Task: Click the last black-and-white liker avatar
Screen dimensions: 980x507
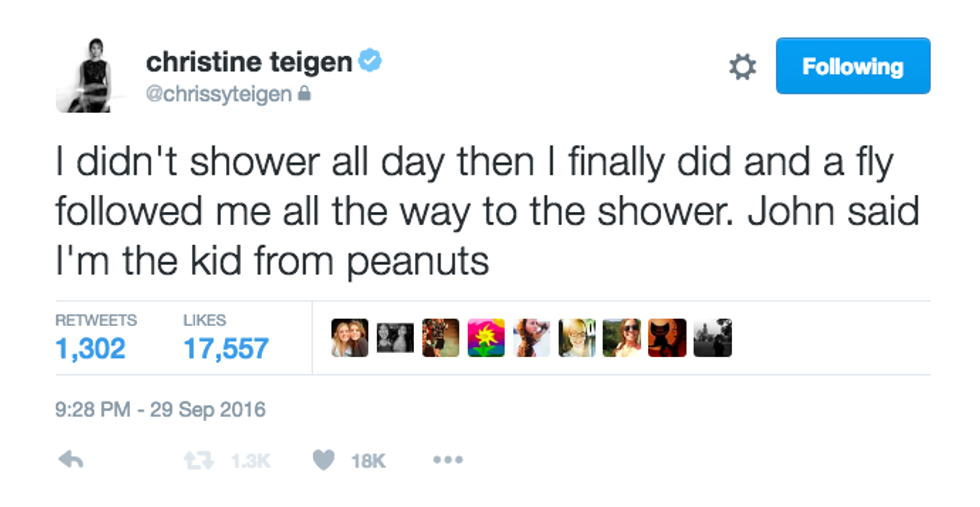Action: 712,338
